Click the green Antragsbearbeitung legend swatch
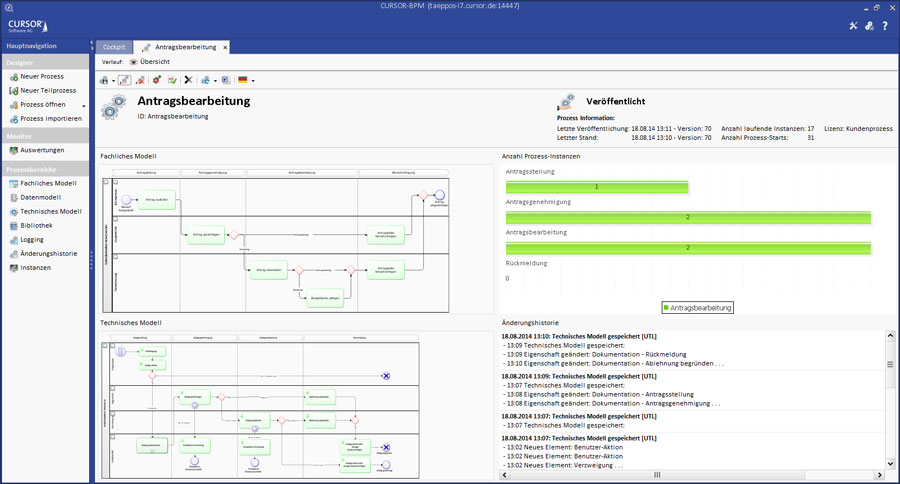This screenshot has width=900, height=484. 666,308
